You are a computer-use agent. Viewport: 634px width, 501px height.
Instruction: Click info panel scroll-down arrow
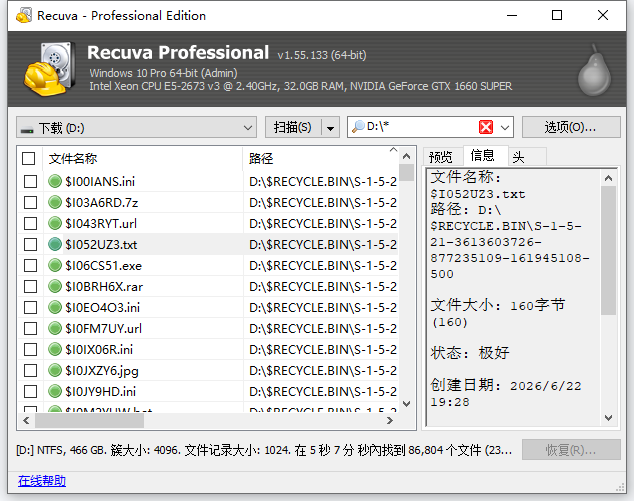(x=609, y=417)
